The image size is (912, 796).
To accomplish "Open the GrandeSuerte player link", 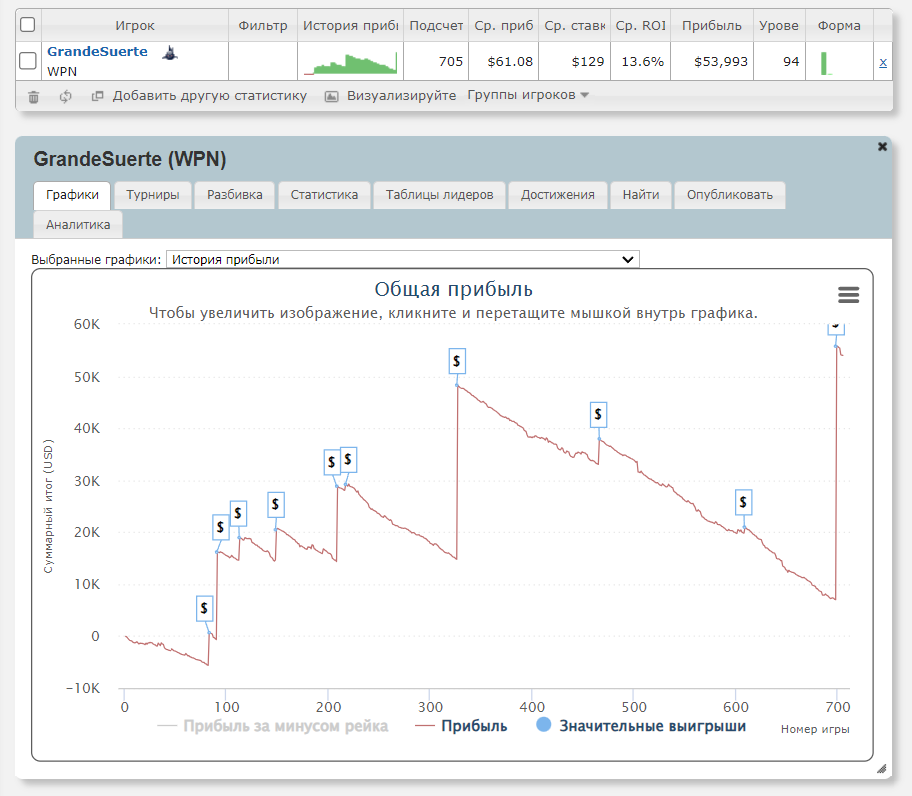I will (x=97, y=51).
